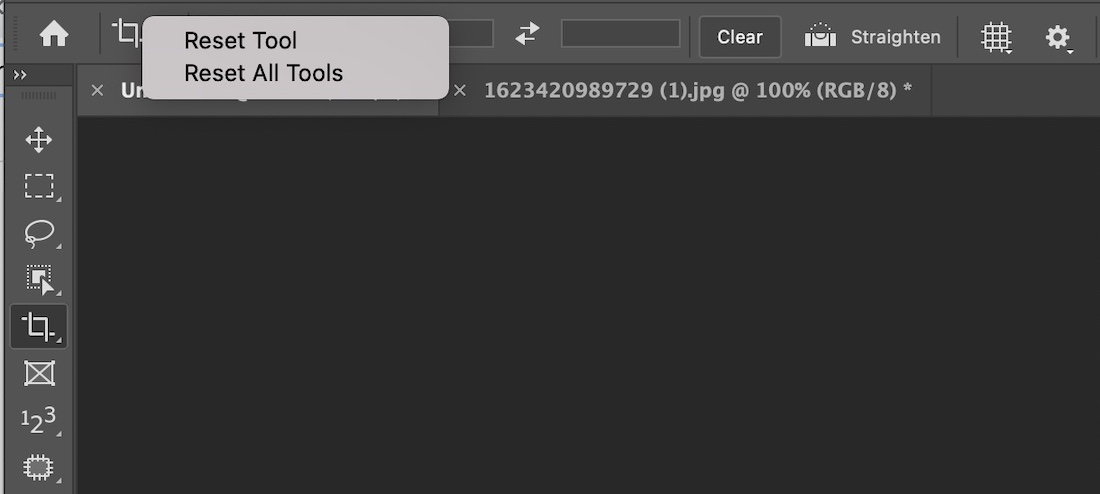This screenshot has height=494, width=1100.
Task: Select the Frame tool
Action: pos(39,373)
